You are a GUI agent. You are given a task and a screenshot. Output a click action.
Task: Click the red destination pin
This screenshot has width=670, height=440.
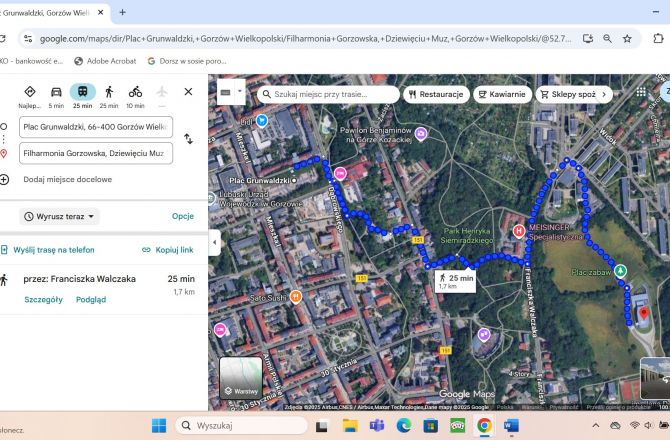click(x=644, y=314)
